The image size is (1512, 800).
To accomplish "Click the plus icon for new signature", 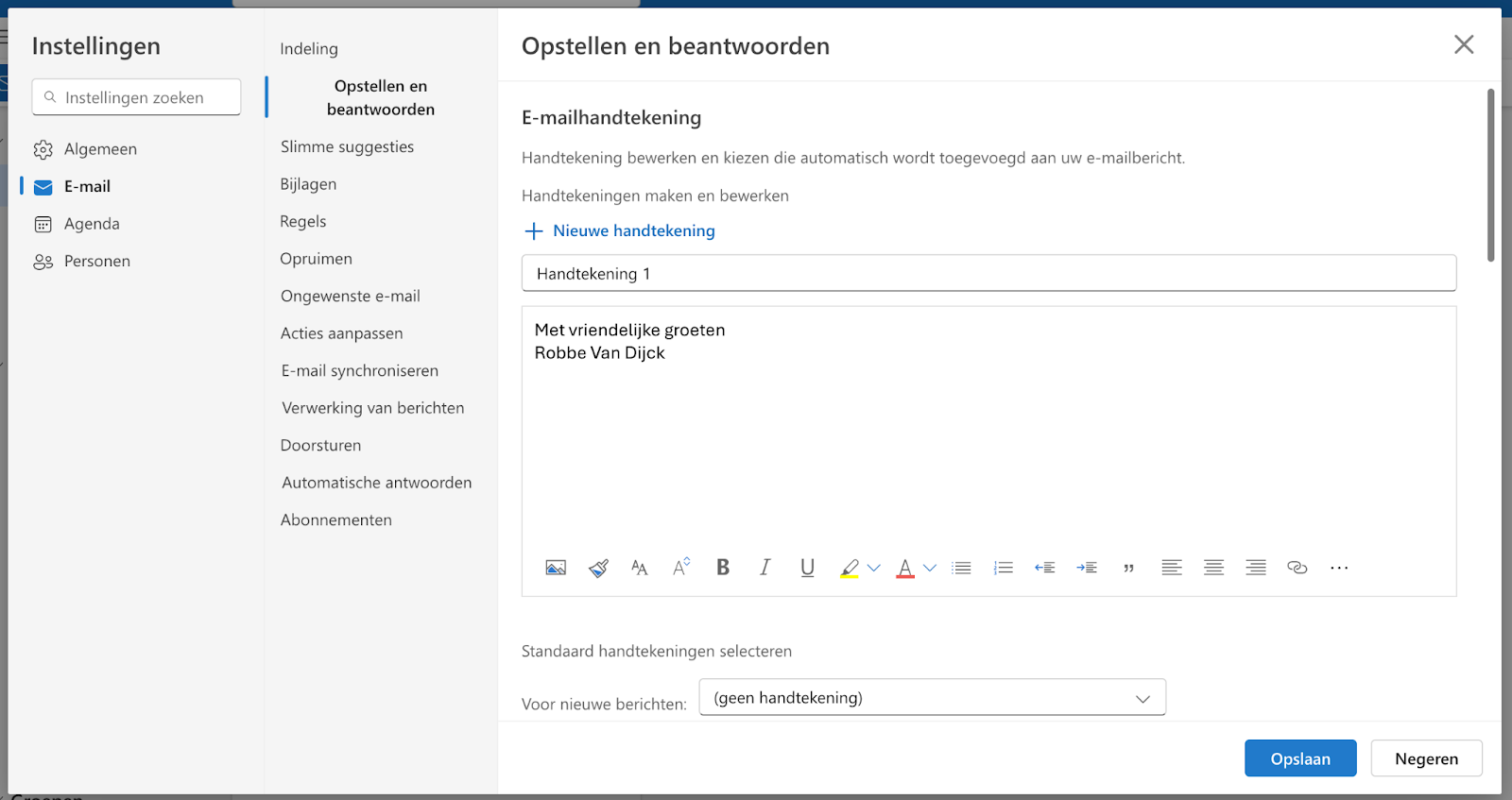I will click(534, 231).
